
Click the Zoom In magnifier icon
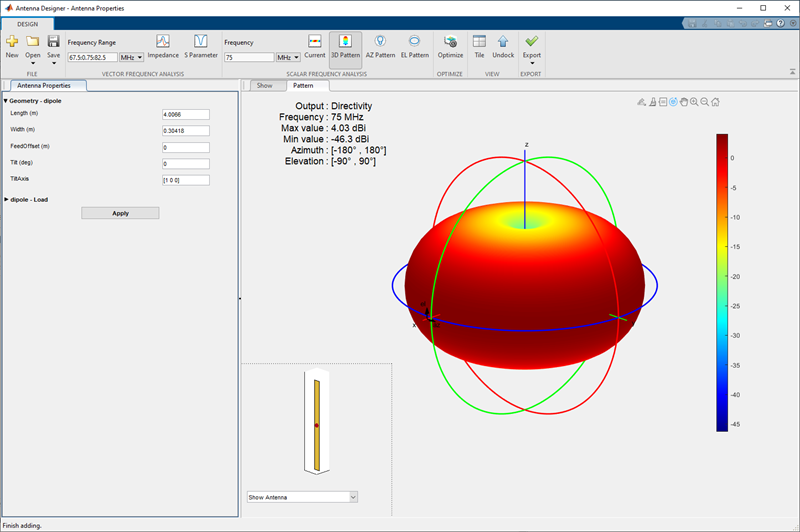pos(694,102)
